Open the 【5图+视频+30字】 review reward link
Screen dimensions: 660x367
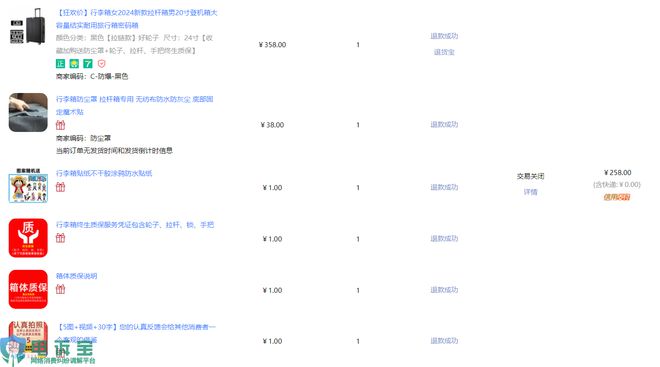[136, 333]
